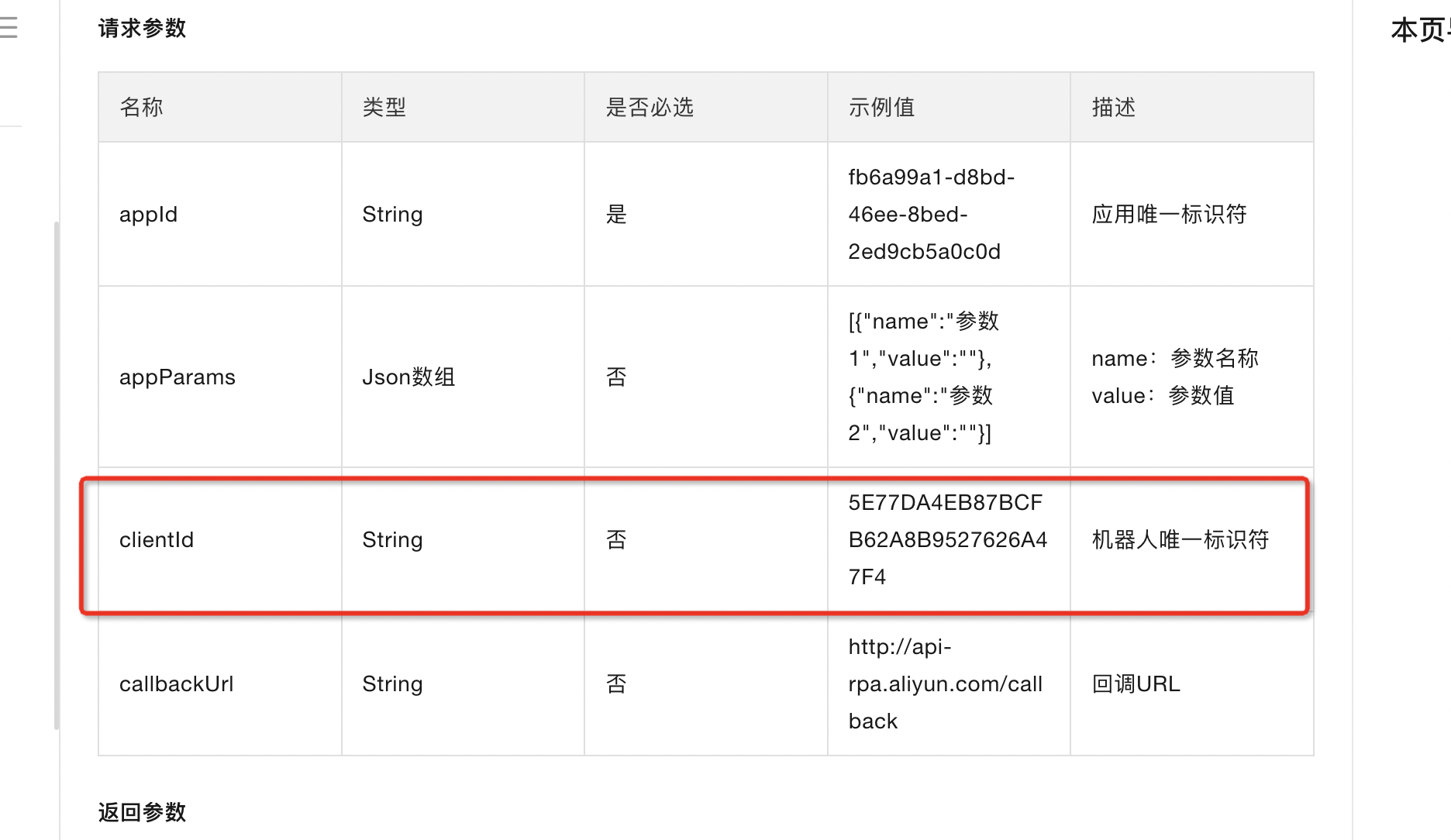This screenshot has width=1451, height=840.
Task: Click the 返回参数 section heading
Action: [142, 812]
